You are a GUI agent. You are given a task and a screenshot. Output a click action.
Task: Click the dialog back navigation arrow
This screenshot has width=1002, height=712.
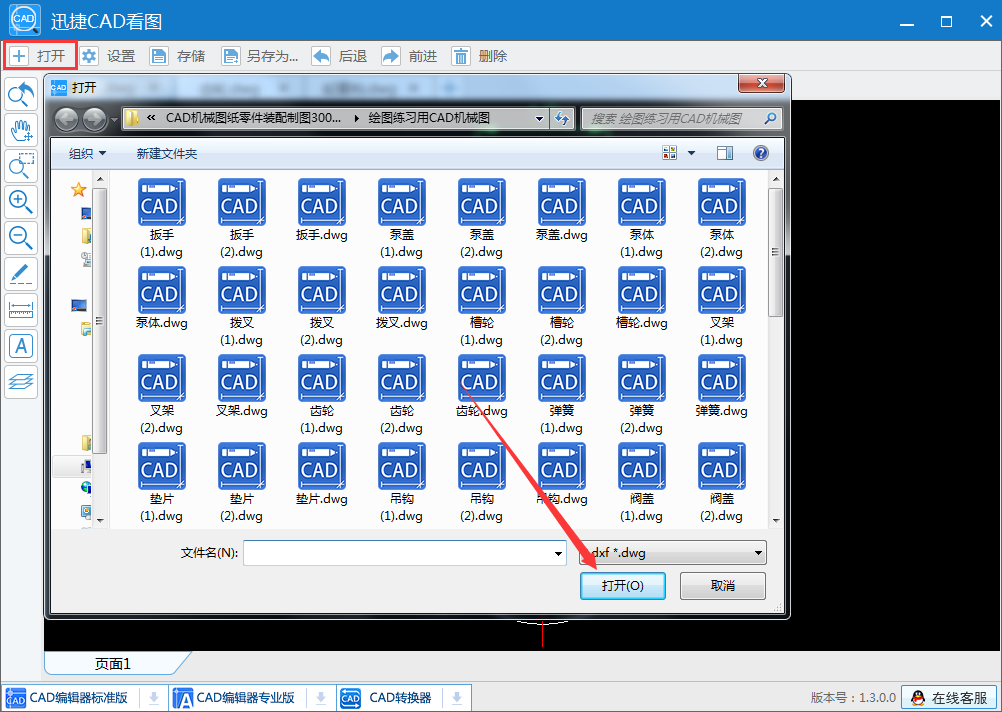point(66,118)
